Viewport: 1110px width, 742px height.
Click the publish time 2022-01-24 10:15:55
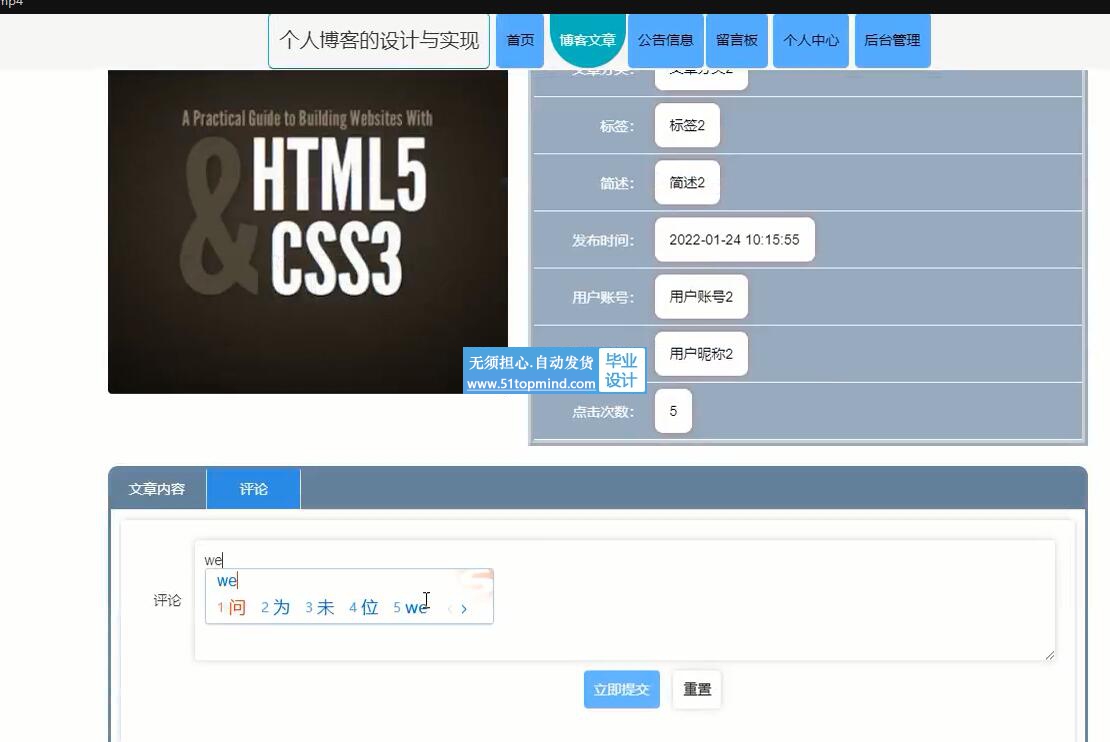tap(734, 240)
